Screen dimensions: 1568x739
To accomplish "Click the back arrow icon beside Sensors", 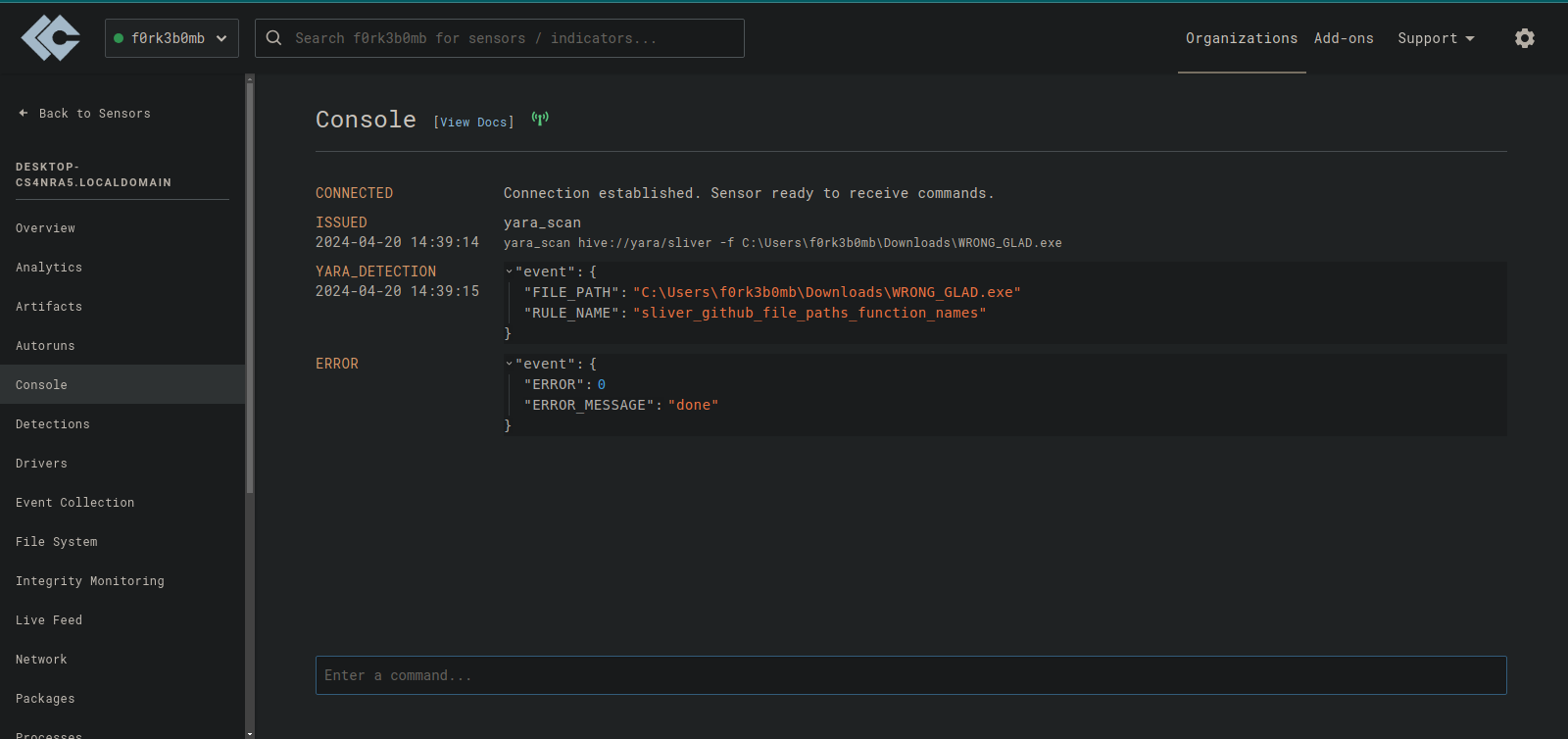I will (24, 114).
